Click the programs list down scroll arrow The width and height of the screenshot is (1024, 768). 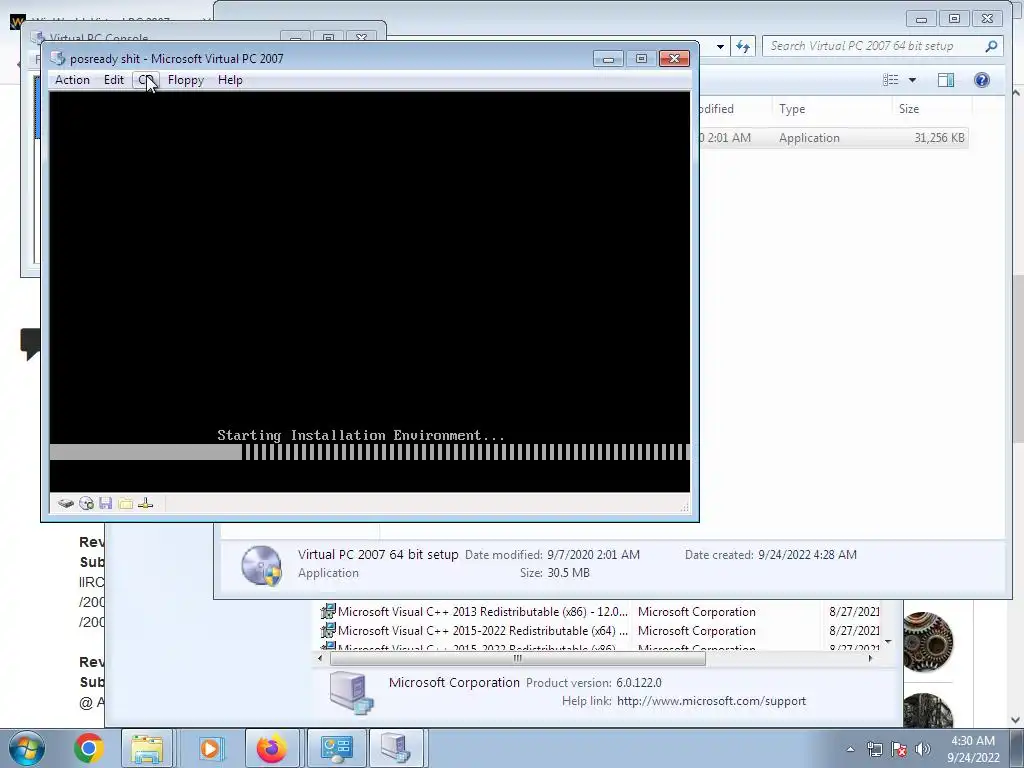coord(888,642)
